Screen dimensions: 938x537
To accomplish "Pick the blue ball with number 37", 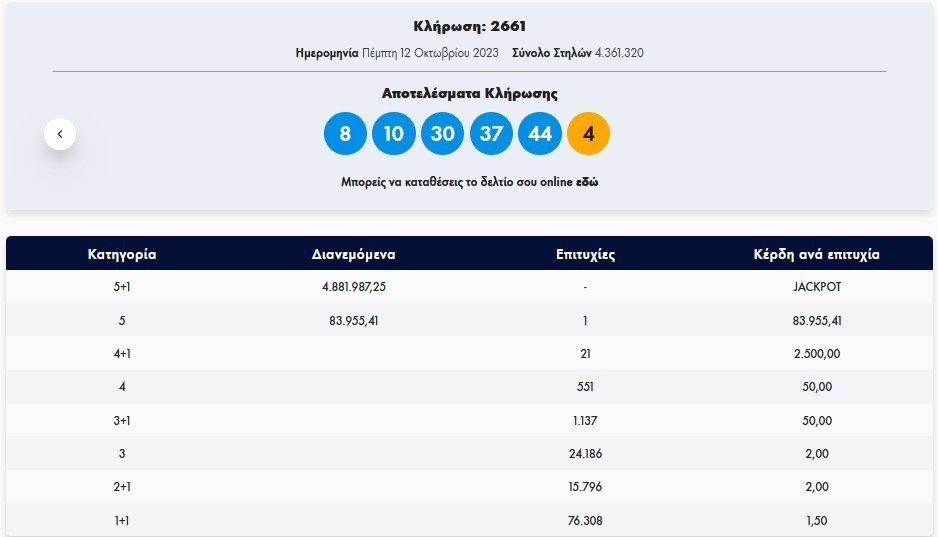I will [491, 134].
